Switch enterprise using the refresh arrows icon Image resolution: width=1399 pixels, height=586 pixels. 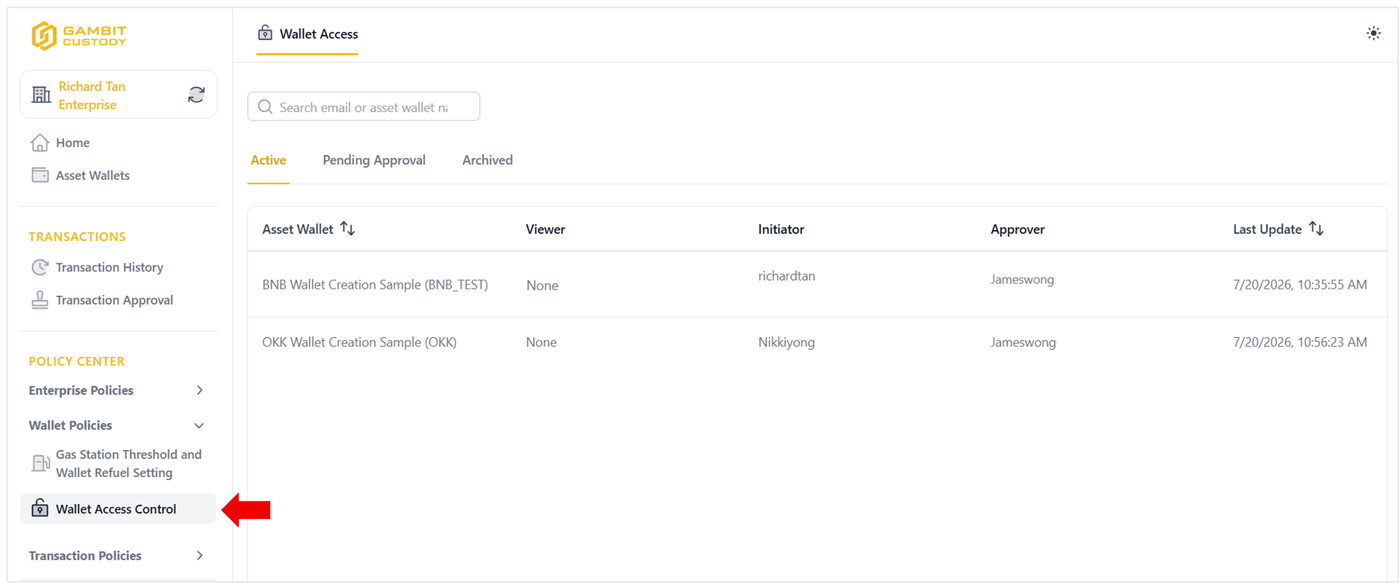[196, 95]
